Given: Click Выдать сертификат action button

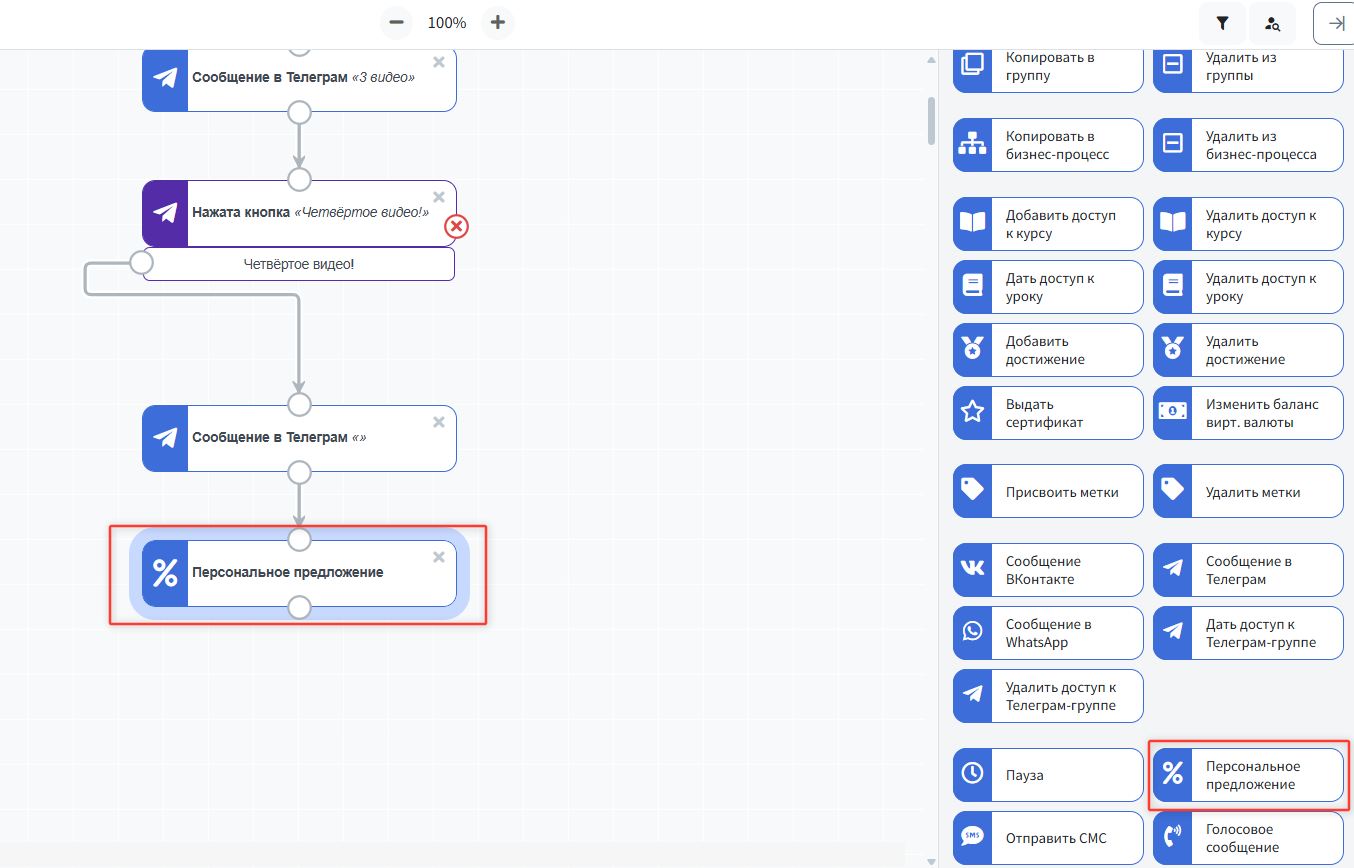Looking at the screenshot, I should pos(1047,413).
